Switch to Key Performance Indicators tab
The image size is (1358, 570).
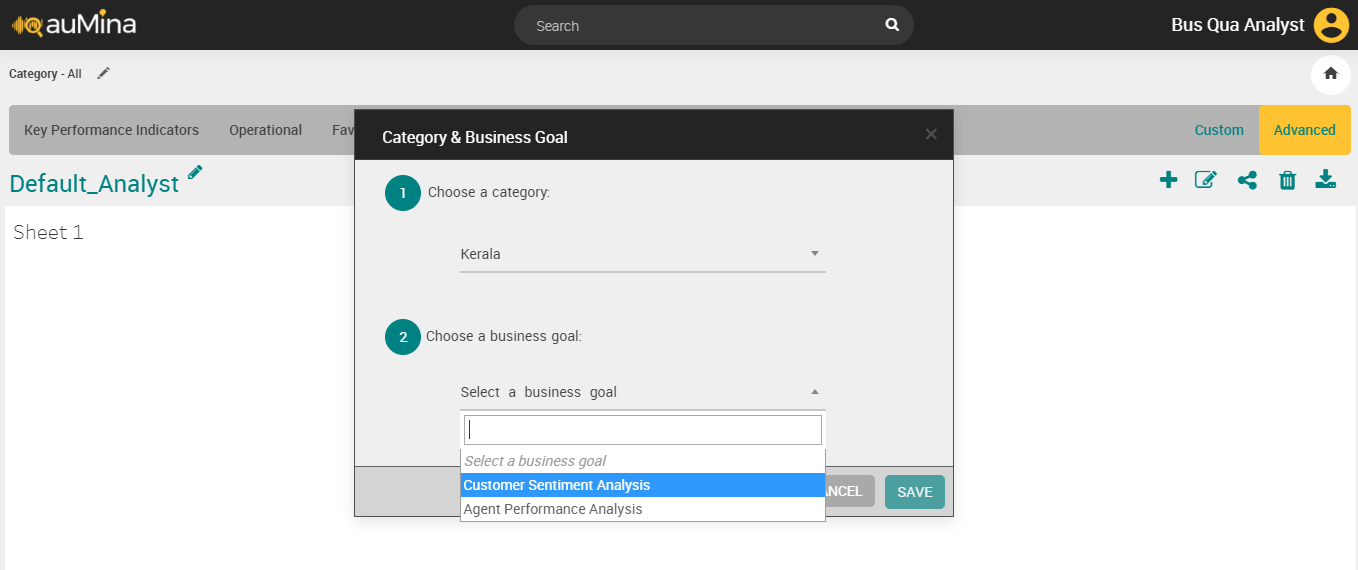coord(111,130)
